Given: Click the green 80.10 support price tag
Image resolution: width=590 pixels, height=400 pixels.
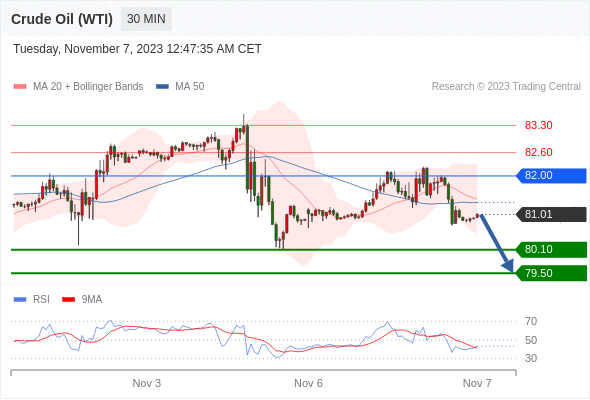Looking at the screenshot, I should click(551, 249).
